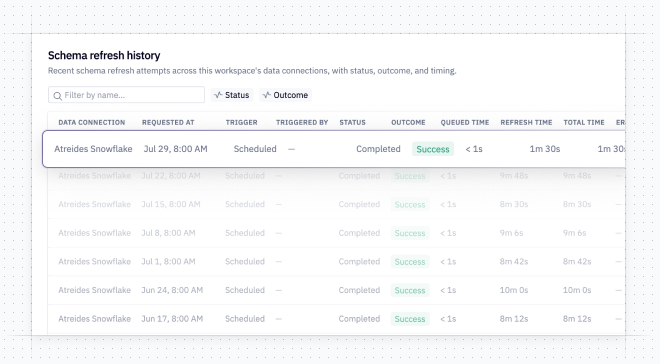Click Atreides Snowflake in Jul 29 row
This screenshot has width=660, height=364.
(93, 149)
